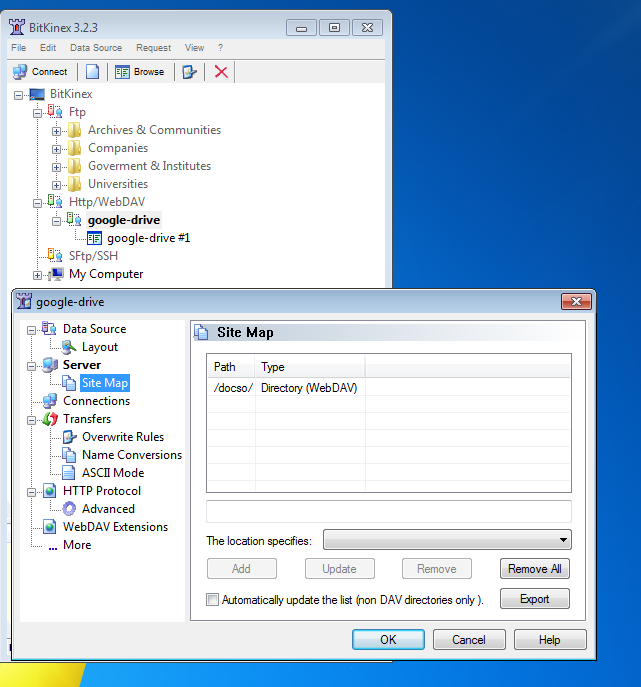Click the WebDAV Extensions globe icon
The image size is (641, 687).
(50, 527)
